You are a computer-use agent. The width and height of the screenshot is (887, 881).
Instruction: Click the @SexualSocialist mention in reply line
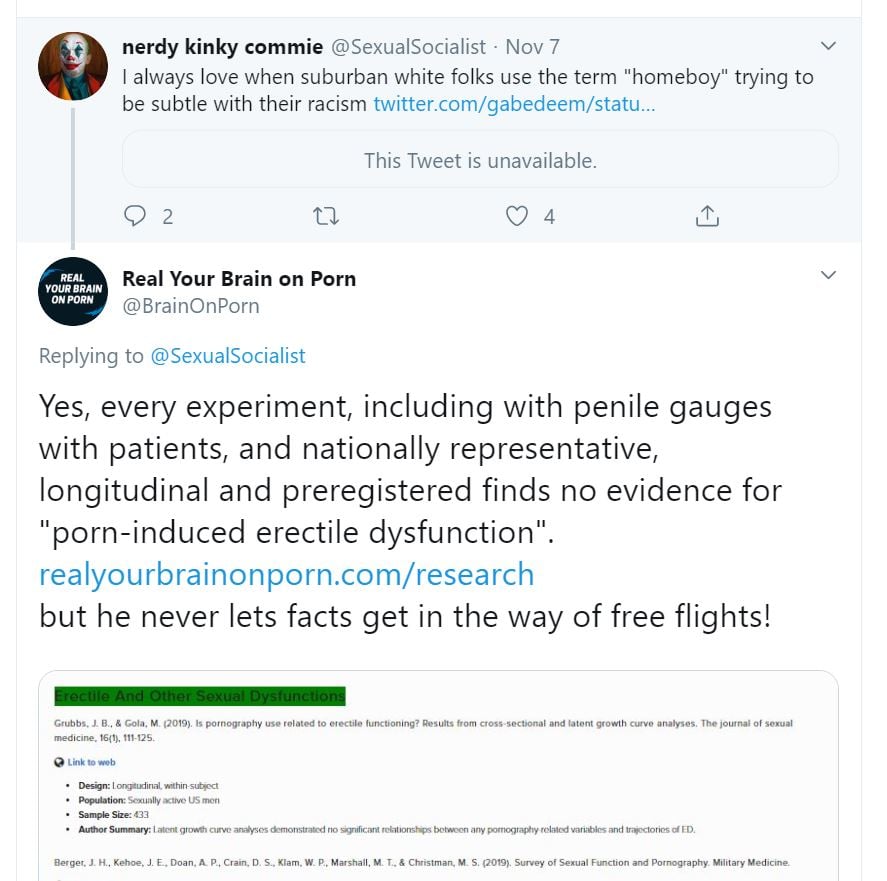click(x=228, y=356)
